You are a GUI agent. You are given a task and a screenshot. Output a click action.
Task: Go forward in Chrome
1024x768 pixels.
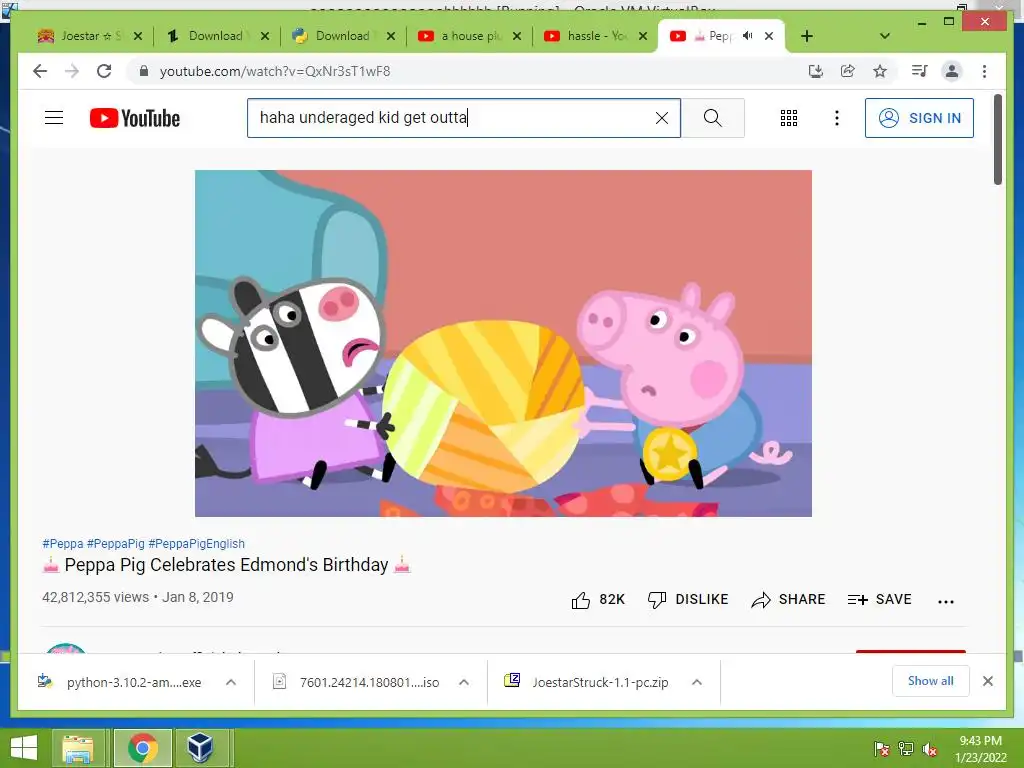(72, 71)
